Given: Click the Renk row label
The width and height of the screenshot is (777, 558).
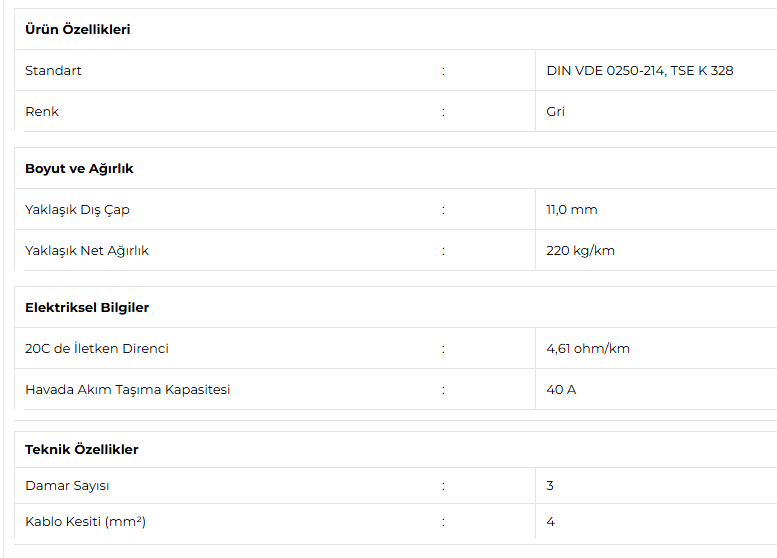Looking at the screenshot, I should pos(42,112).
